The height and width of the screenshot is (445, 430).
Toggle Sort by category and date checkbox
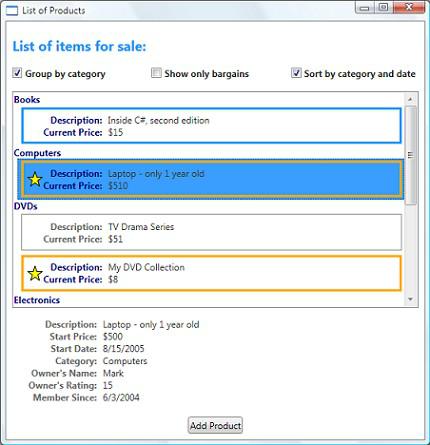coord(296,73)
